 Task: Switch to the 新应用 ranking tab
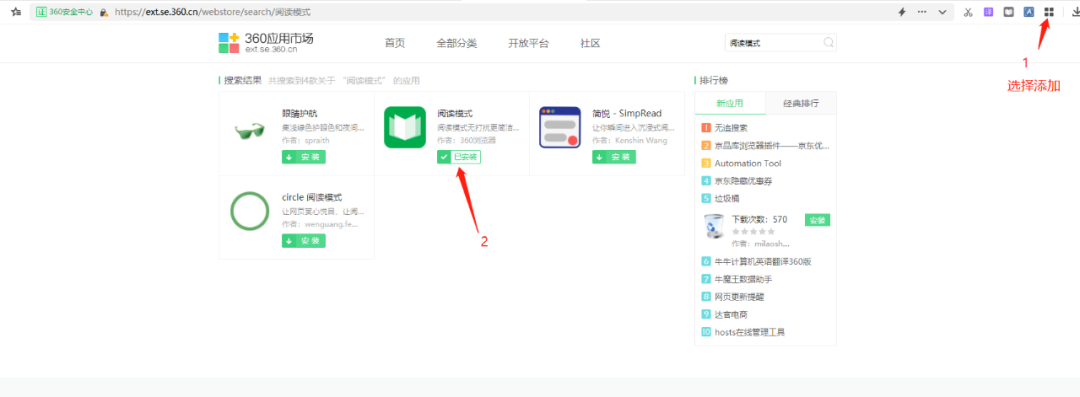coord(730,103)
